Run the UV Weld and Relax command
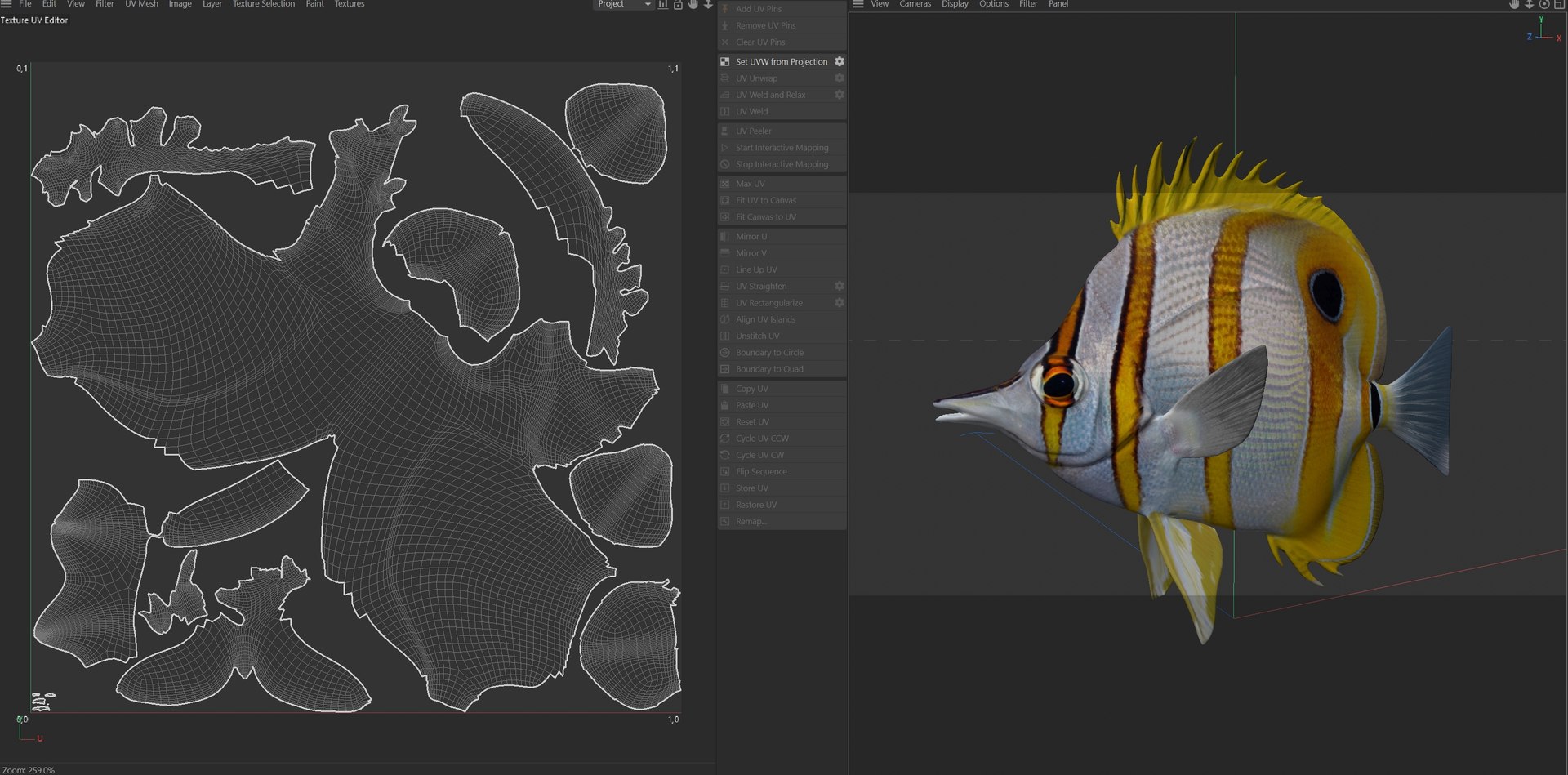 point(782,95)
